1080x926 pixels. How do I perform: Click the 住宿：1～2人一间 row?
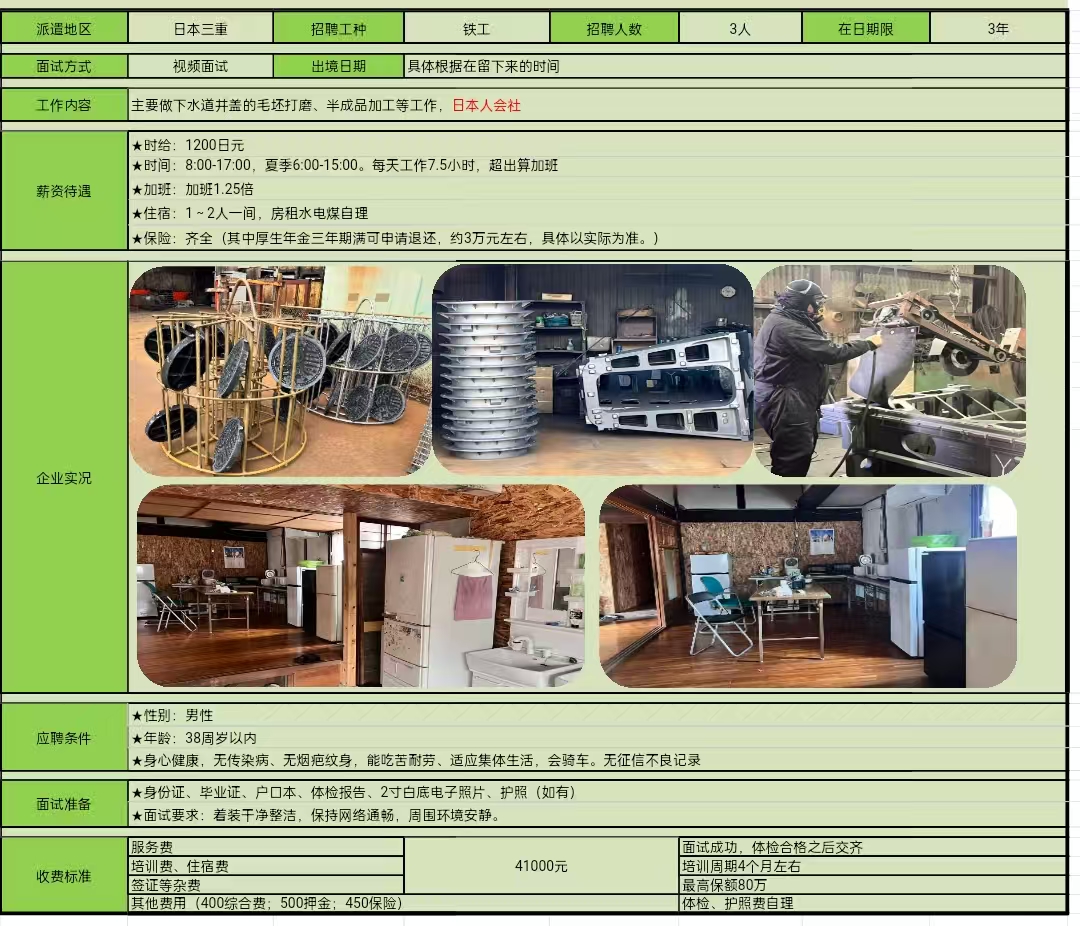coord(597,213)
